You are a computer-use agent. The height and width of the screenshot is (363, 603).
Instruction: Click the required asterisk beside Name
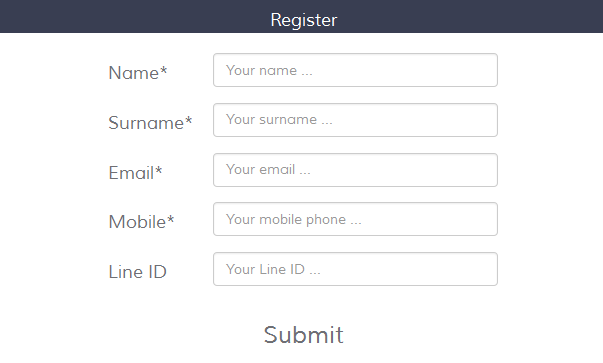[x=163, y=71]
